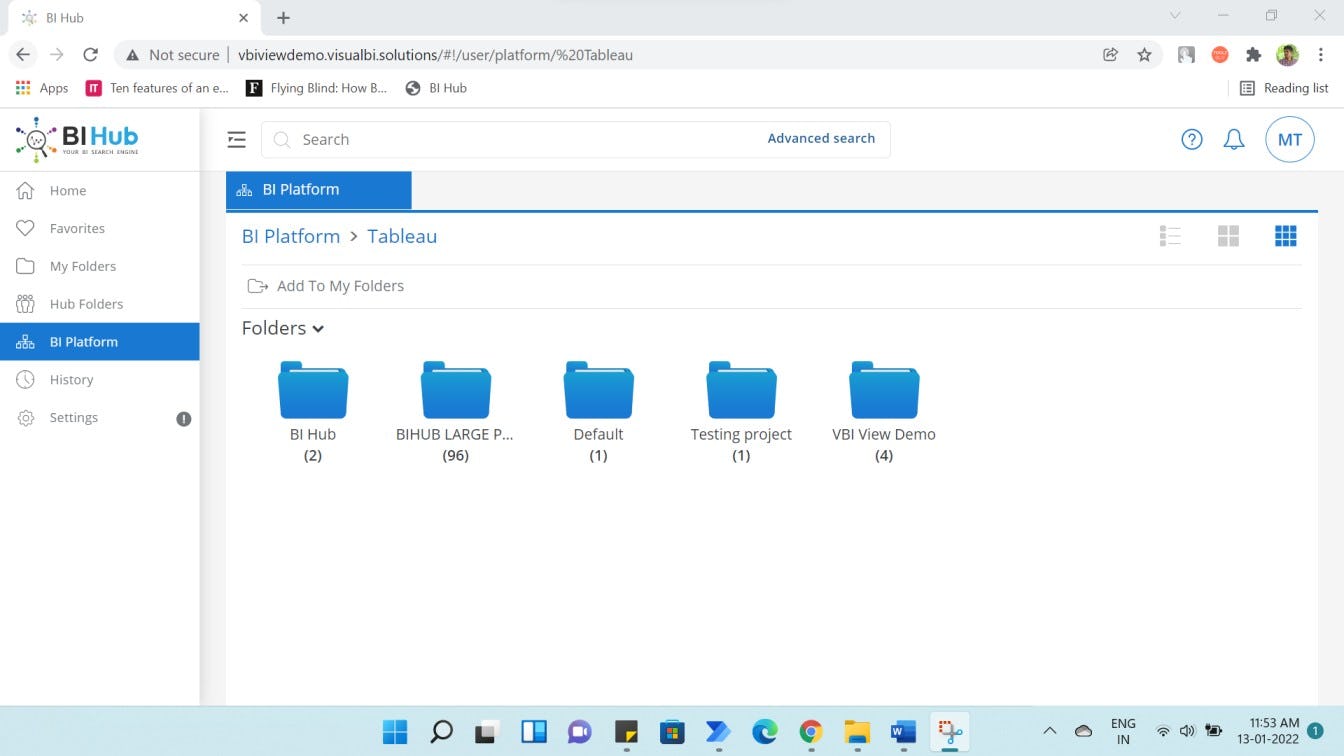Toggle Favorites in the left sidebar
Screen dimensions: 1344x756
[x=78, y=228]
